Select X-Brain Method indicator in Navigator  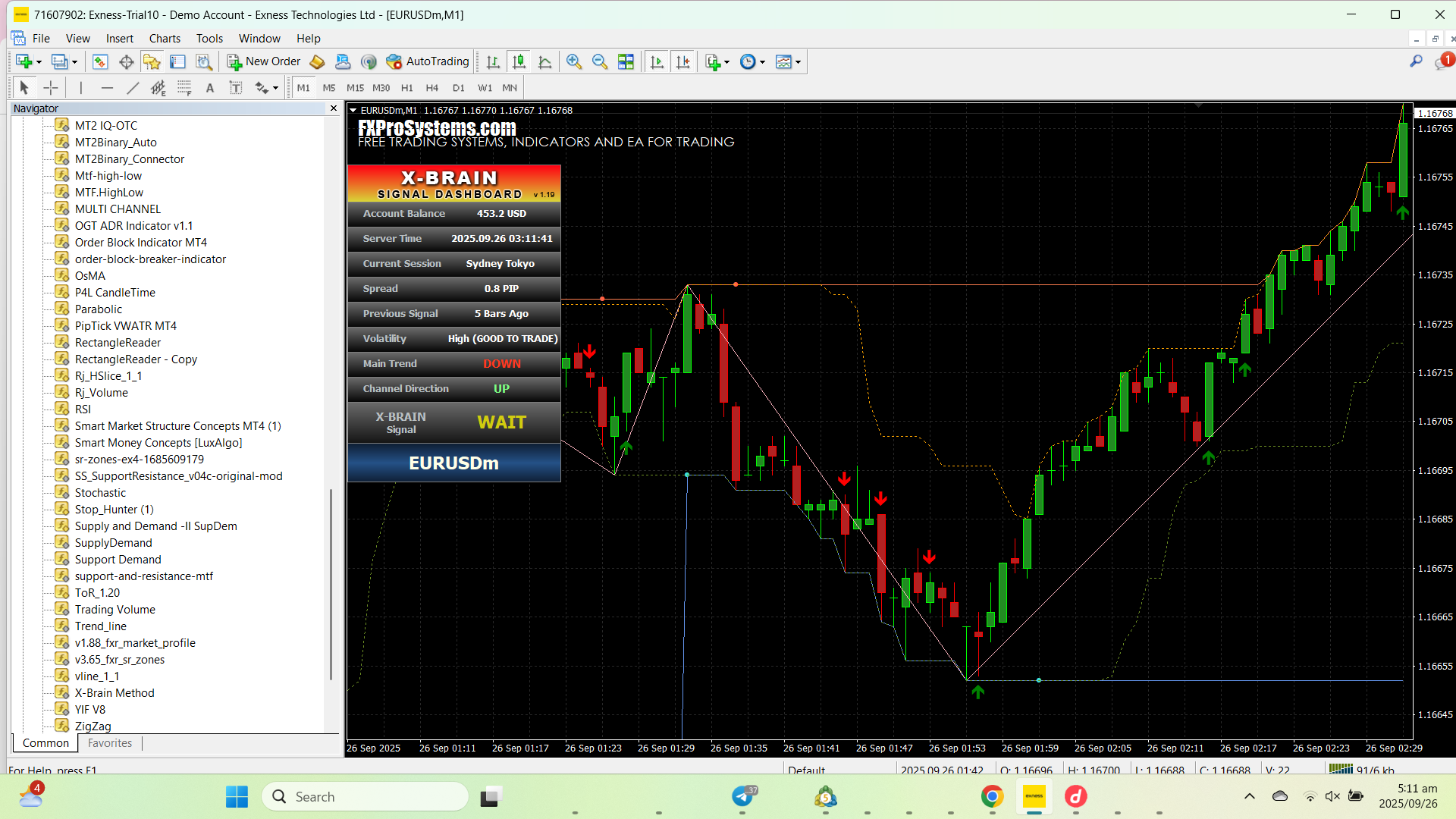pyautogui.click(x=115, y=692)
